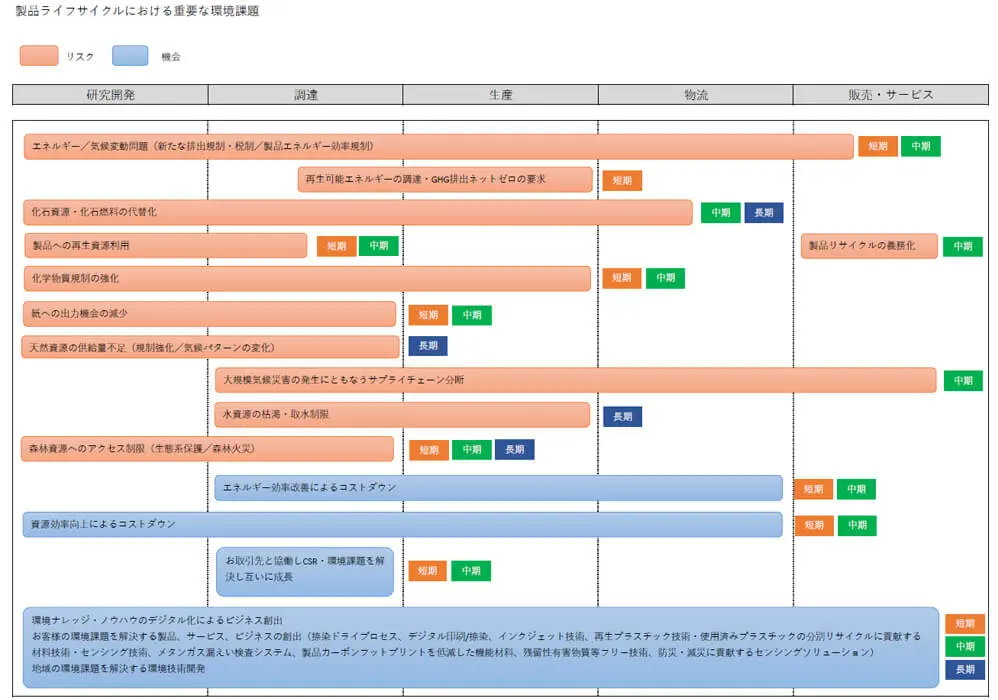
Task: Click 長期 tag beside 水資源の枯渇・取水制限
Action: pos(622,416)
